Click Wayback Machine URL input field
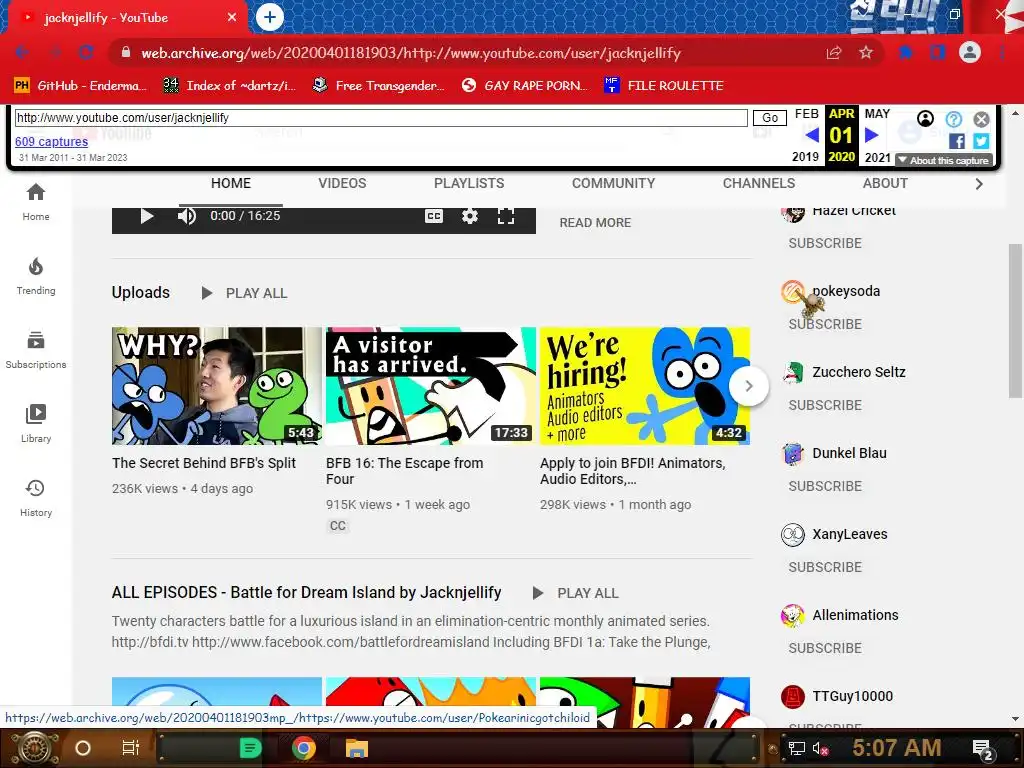Image resolution: width=1024 pixels, height=768 pixels. pos(381,118)
